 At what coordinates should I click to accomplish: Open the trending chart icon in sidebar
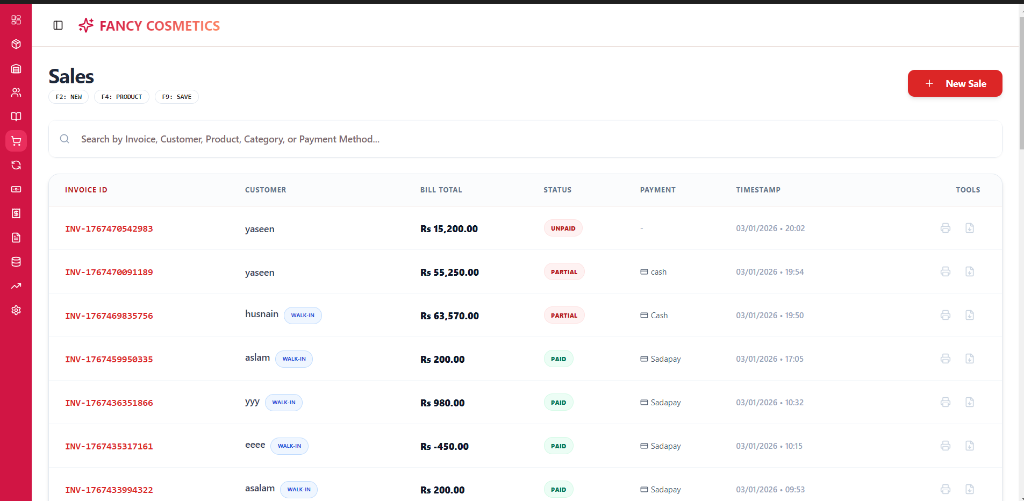pos(16,286)
